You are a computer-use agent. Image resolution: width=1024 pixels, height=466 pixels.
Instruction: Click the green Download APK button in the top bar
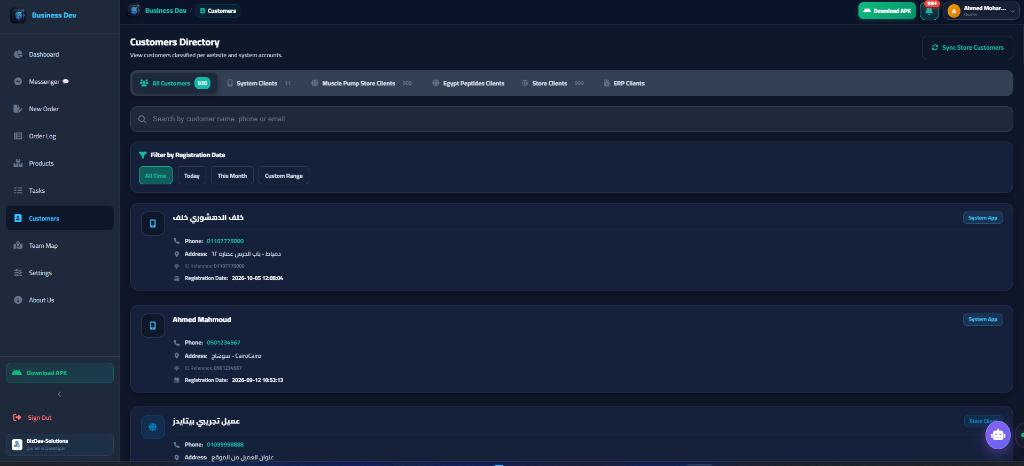pos(887,10)
